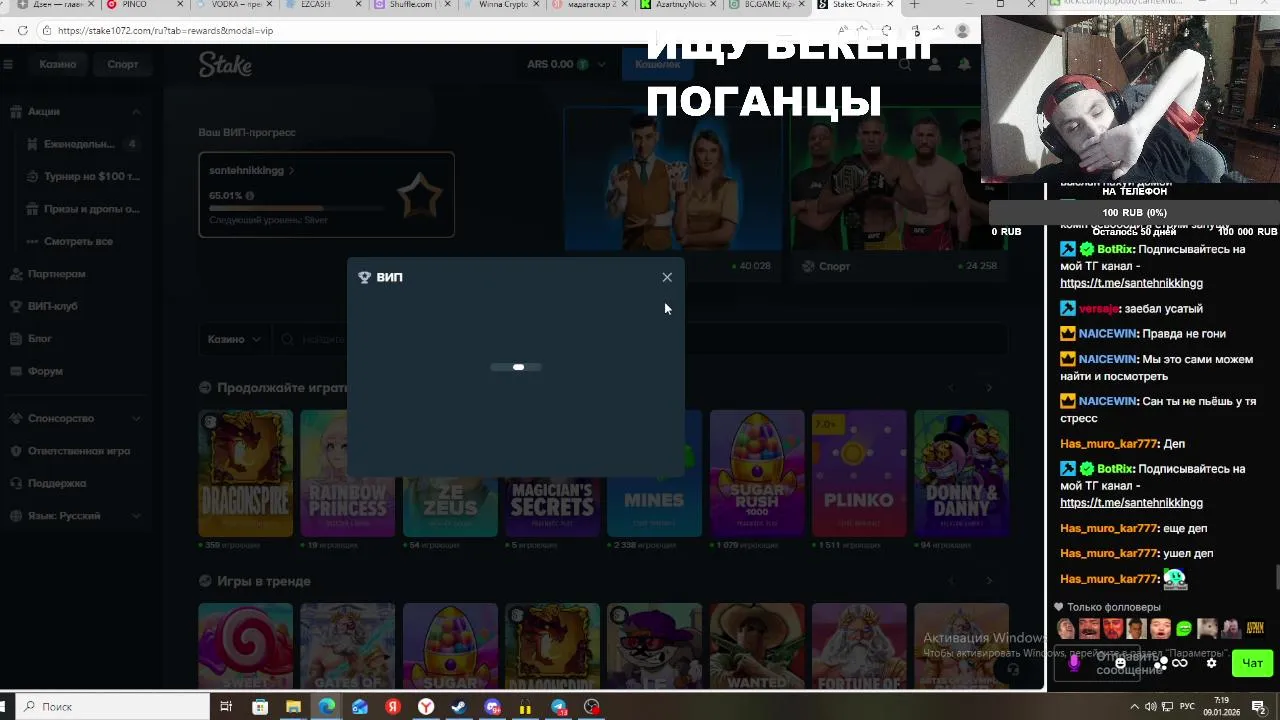
Task: Switch to the Спорт section
Action: tap(123, 64)
